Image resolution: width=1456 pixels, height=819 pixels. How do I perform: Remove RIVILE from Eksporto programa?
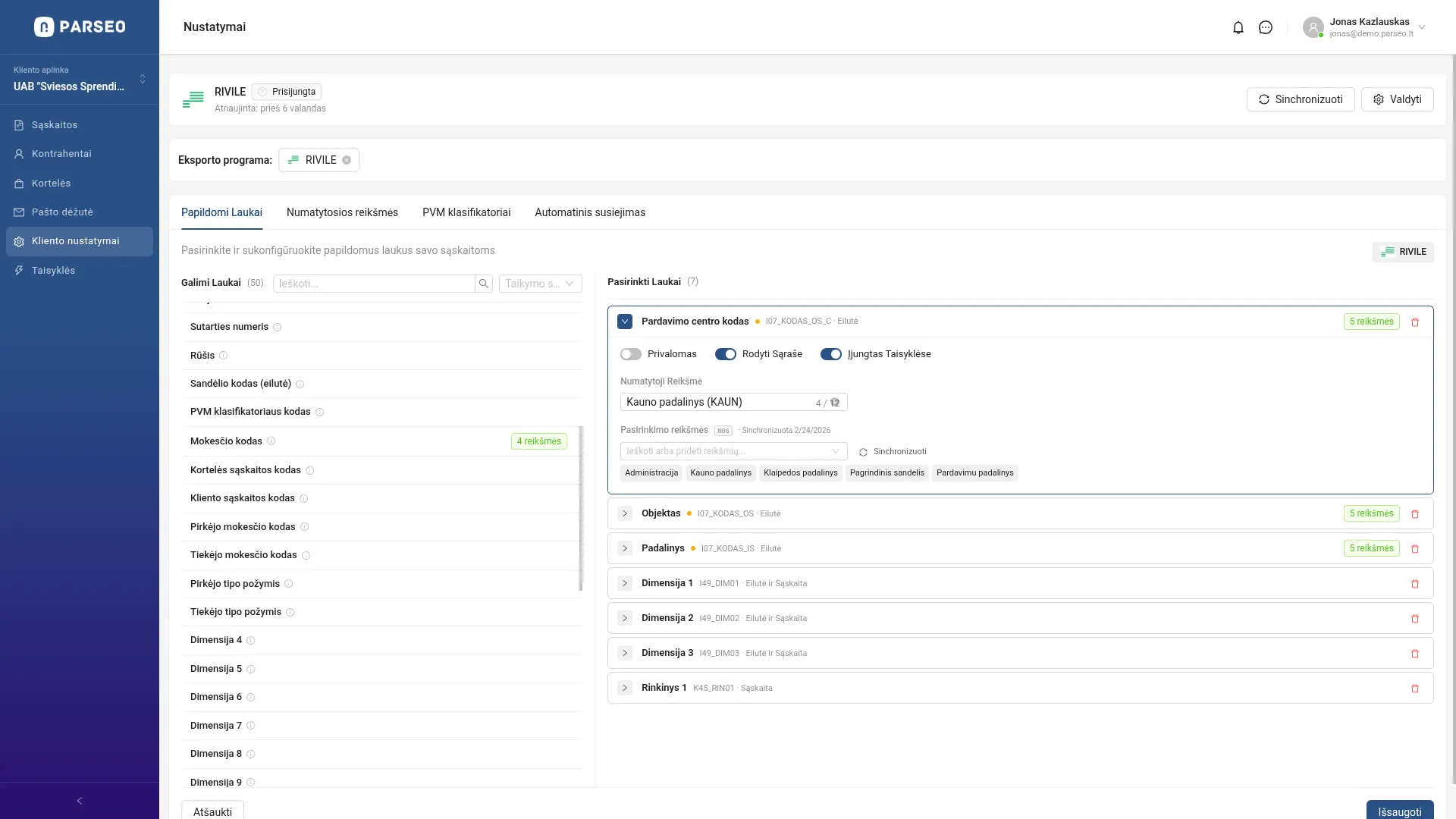click(347, 160)
